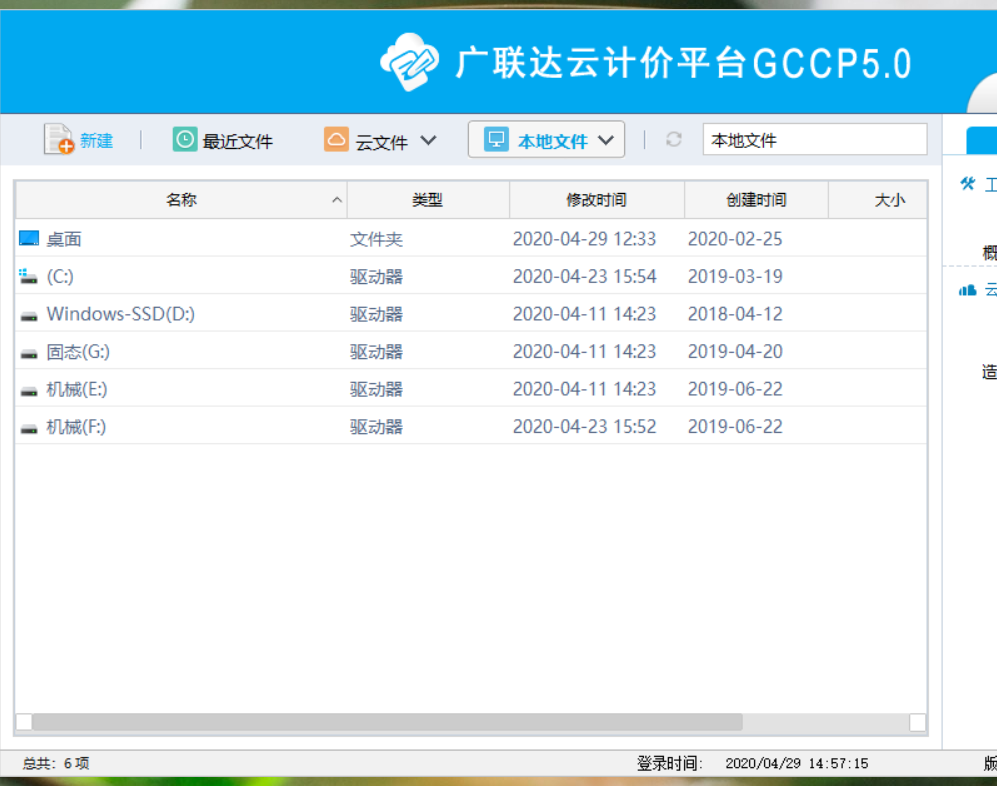This screenshot has width=997, height=786.
Task: Click 2020-04-23 15:52 modified time
Action: point(584,426)
